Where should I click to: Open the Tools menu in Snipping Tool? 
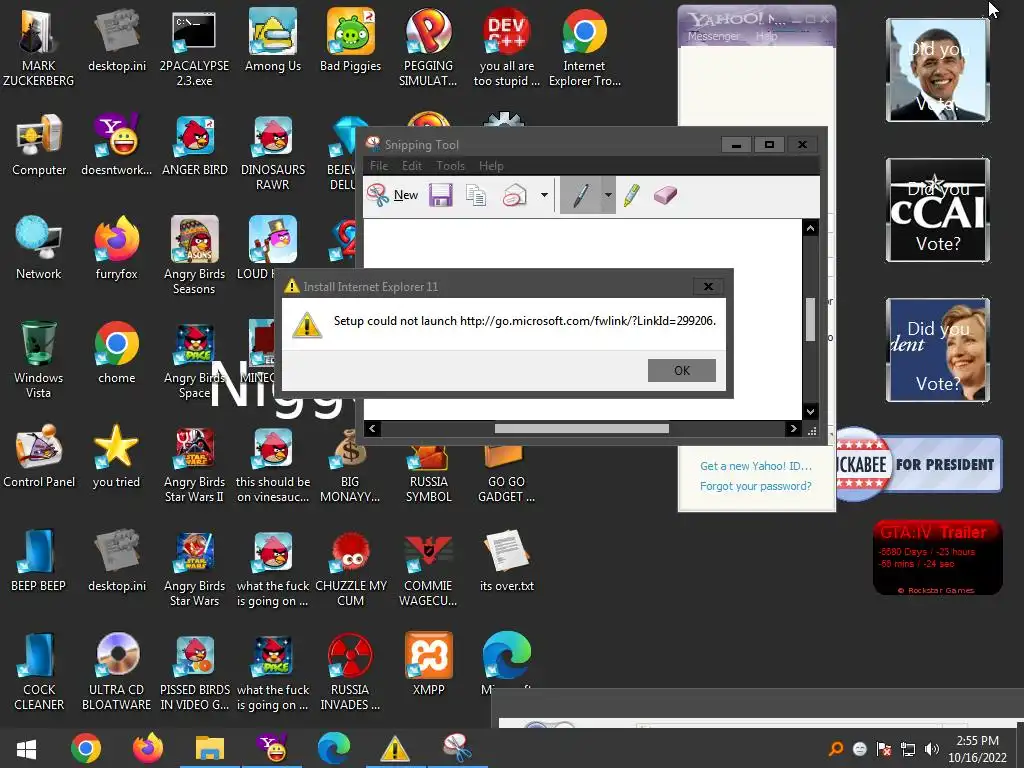click(x=451, y=166)
